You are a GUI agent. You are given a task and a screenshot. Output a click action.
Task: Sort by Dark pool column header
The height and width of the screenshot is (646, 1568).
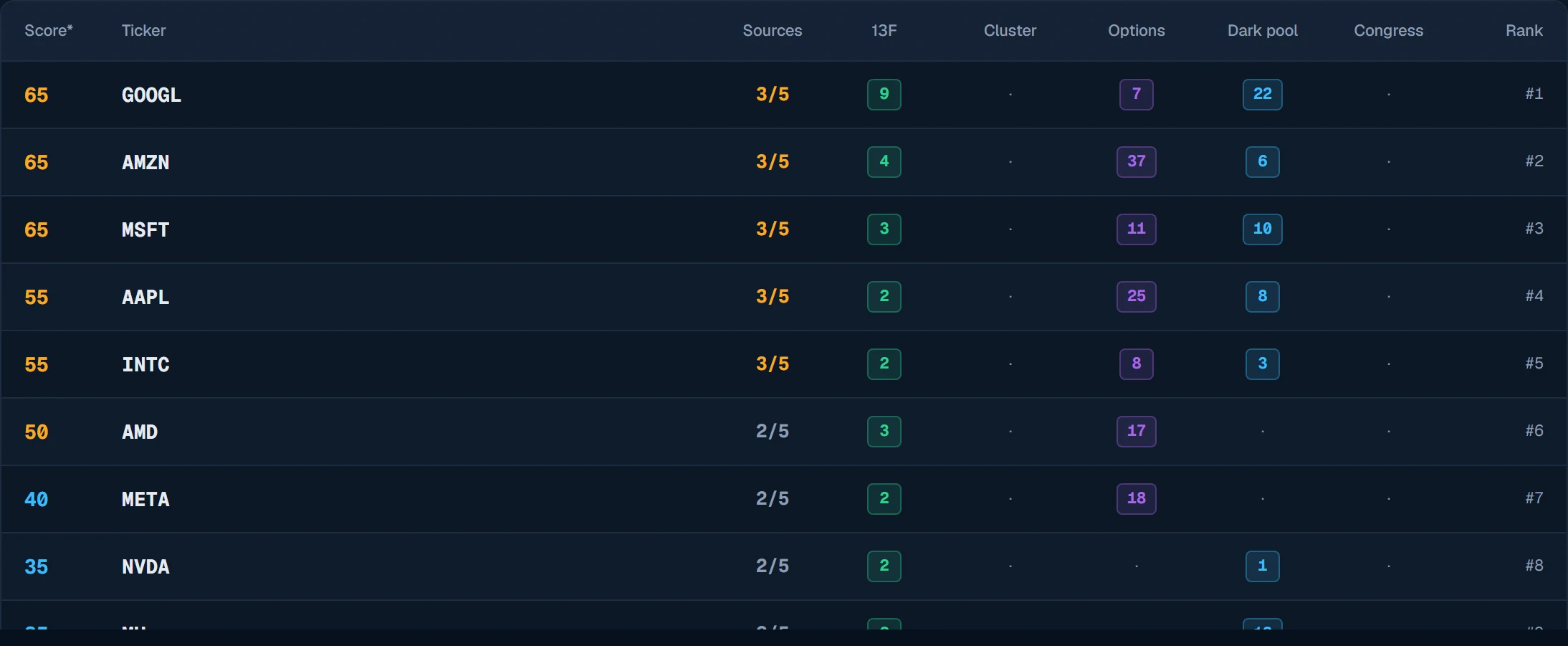pos(1262,30)
